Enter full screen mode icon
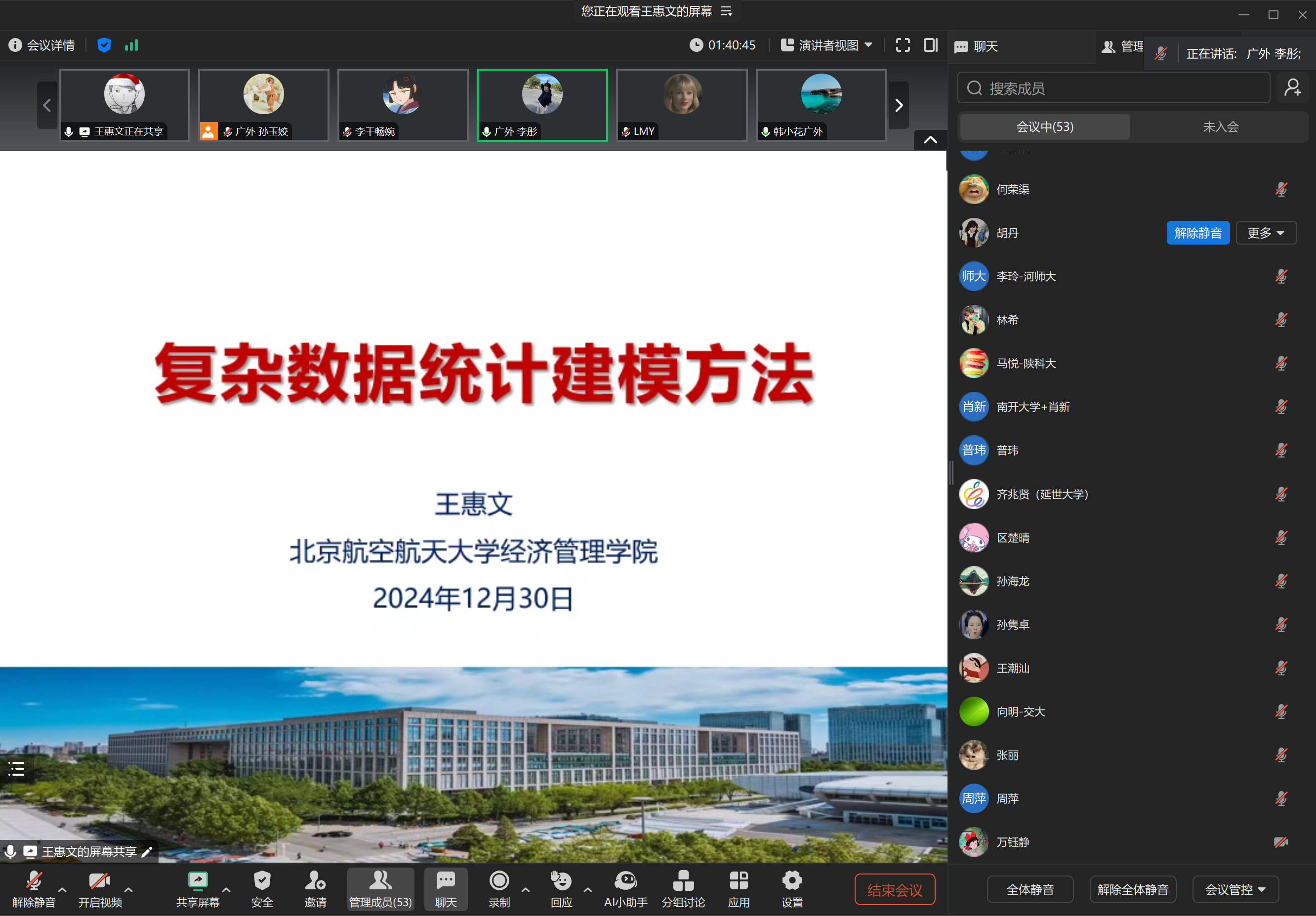The width and height of the screenshot is (1316, 916). click(x=903, y=45)
